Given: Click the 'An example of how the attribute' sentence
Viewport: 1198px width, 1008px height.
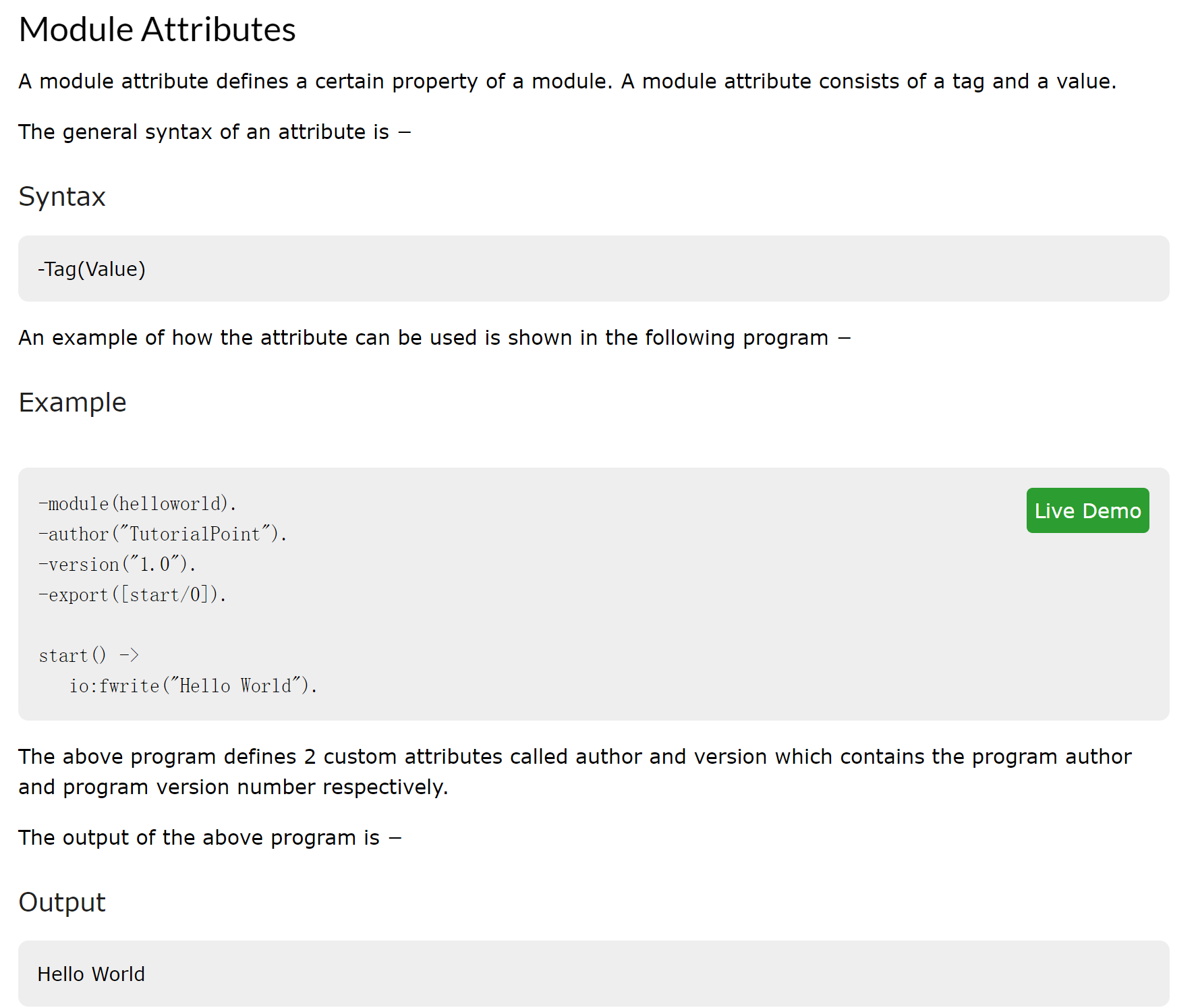Looking at the screenshot, I should pyautogui.click(x=434, y=337).
